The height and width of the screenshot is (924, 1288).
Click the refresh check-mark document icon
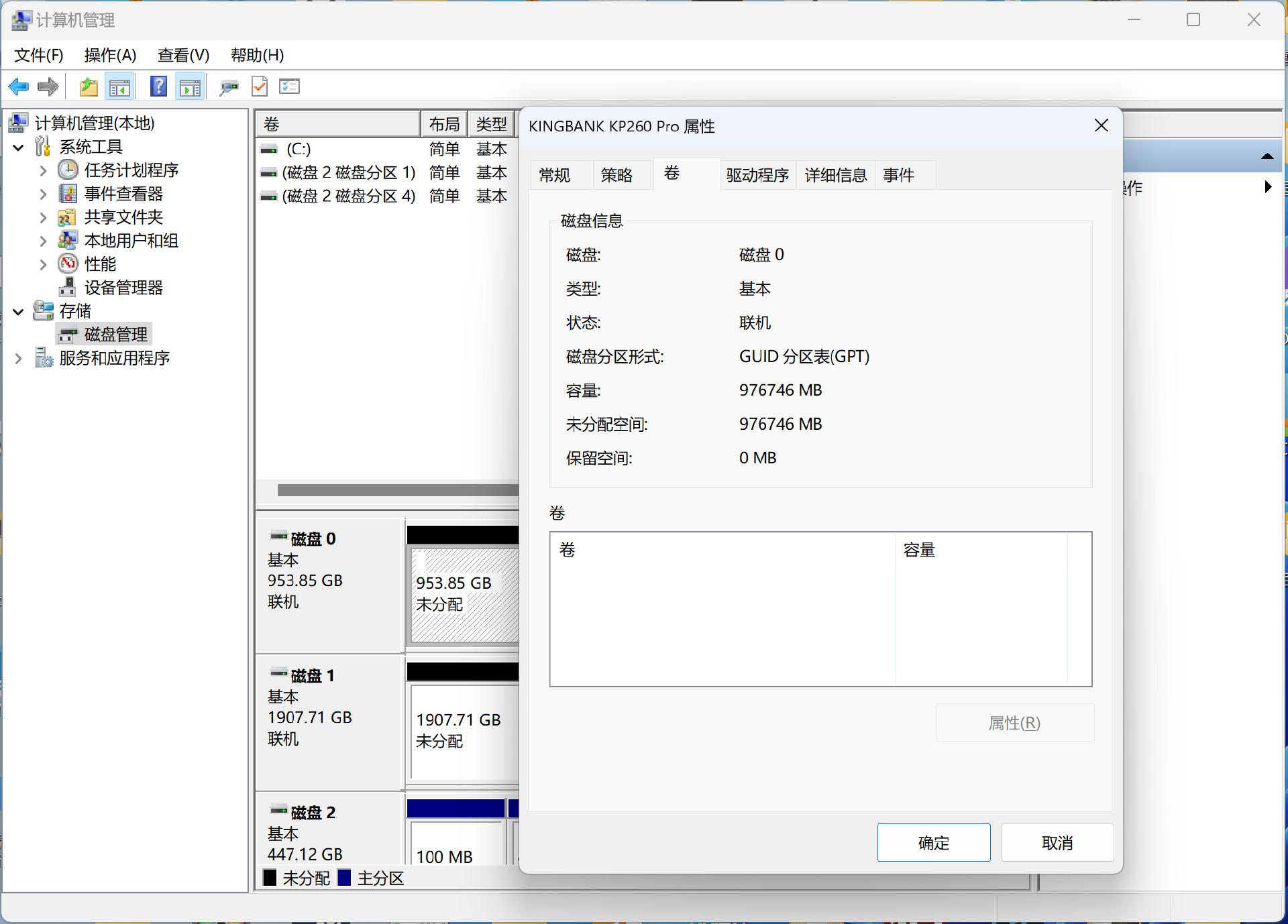pos(260,86)
